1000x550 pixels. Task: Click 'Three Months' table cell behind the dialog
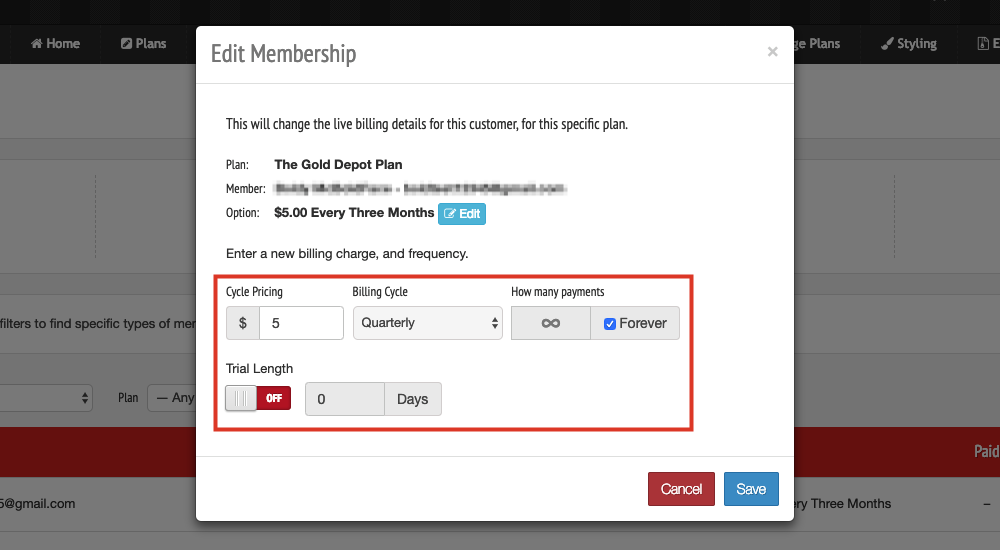pos(842,503)
